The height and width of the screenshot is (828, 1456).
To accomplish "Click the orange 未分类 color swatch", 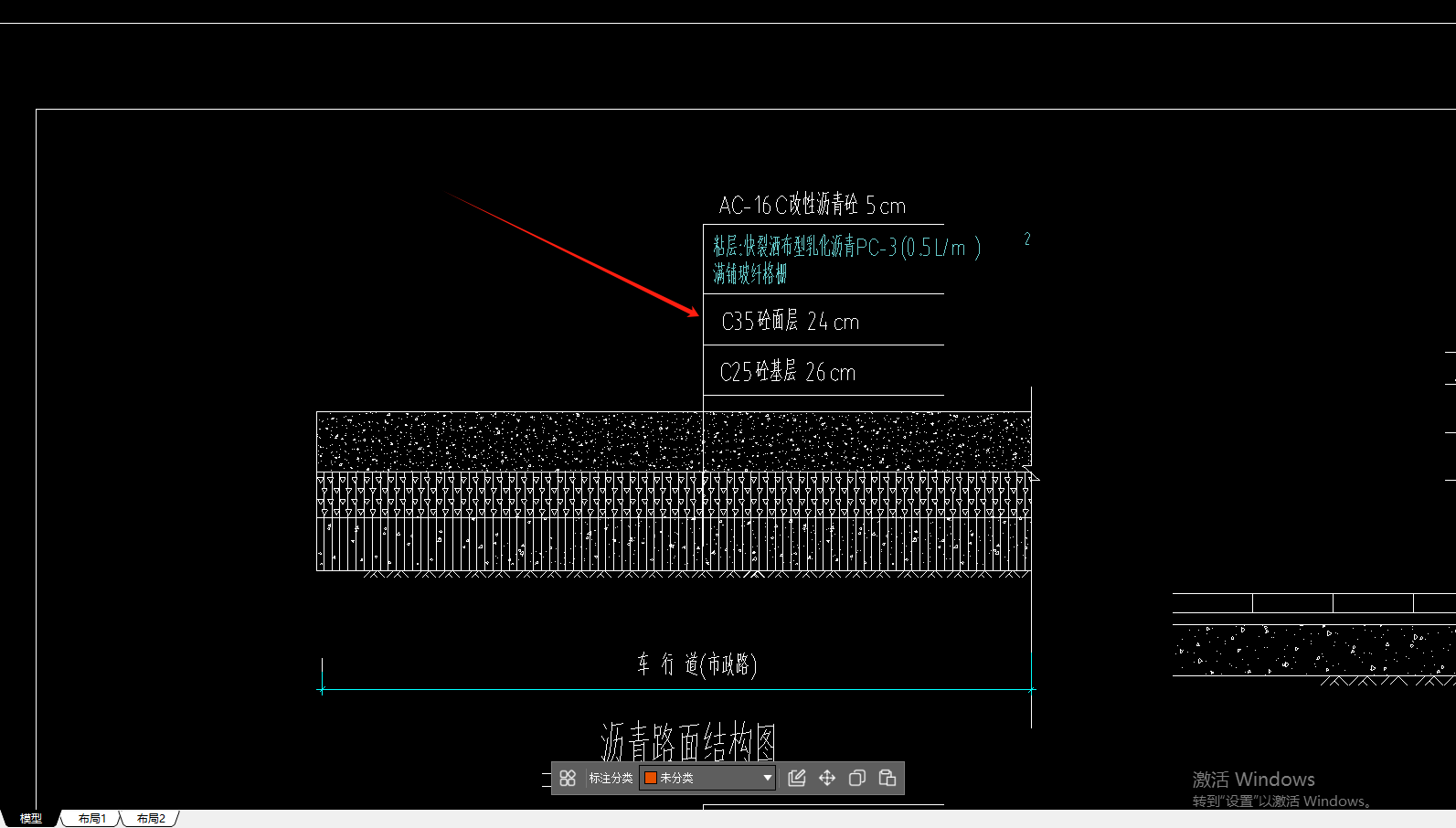I will pos(651,778).
